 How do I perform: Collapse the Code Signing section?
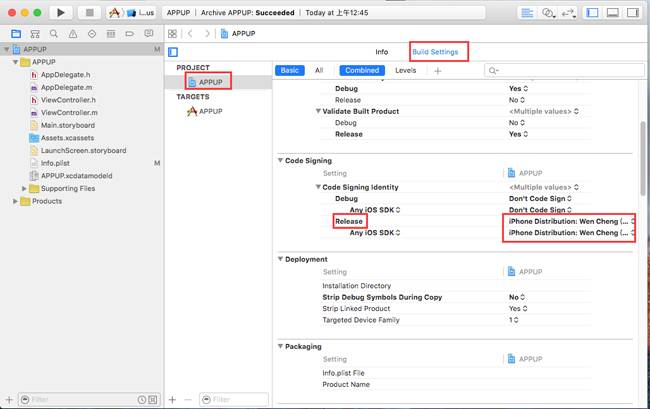pos(281,160)
